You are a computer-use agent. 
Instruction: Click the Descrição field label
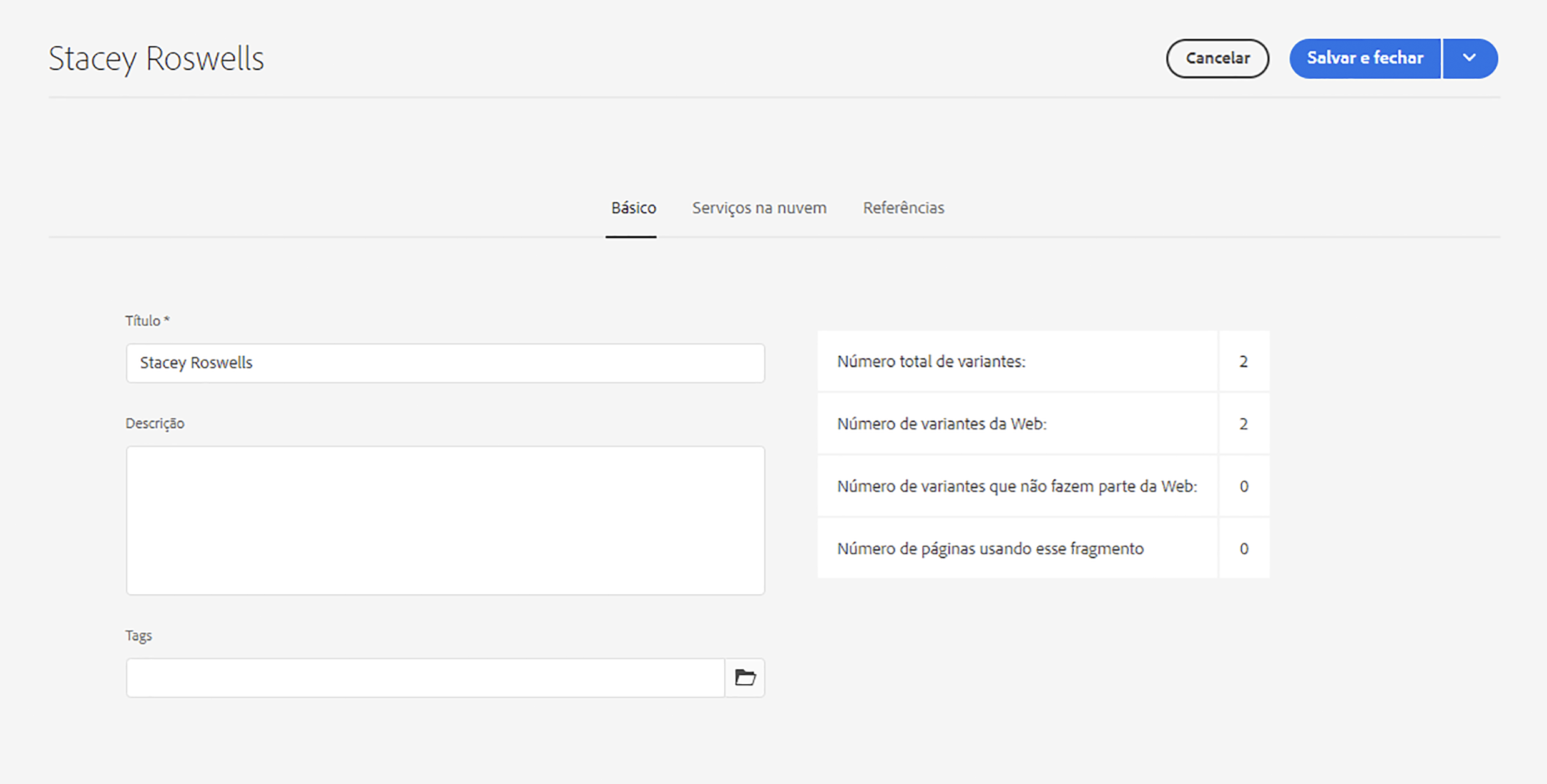[x=155, y=423]
